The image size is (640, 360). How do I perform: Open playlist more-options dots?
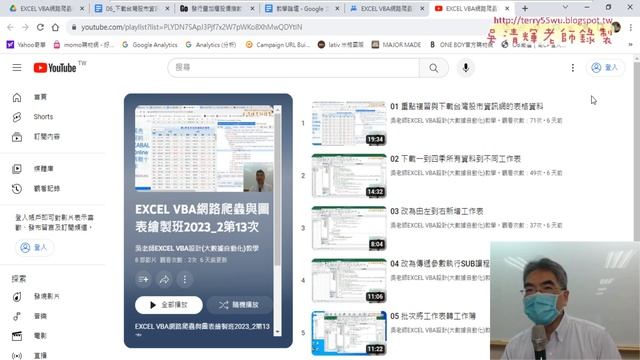[185, 280]
